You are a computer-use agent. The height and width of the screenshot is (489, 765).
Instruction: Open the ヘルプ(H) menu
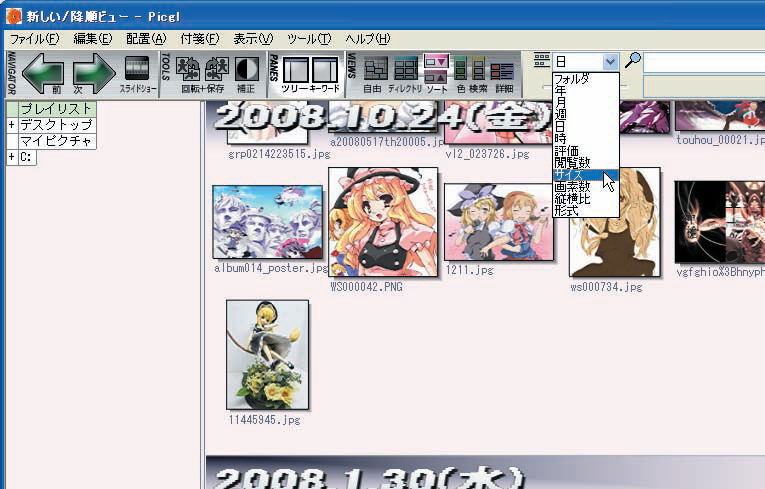pos(368,39)
